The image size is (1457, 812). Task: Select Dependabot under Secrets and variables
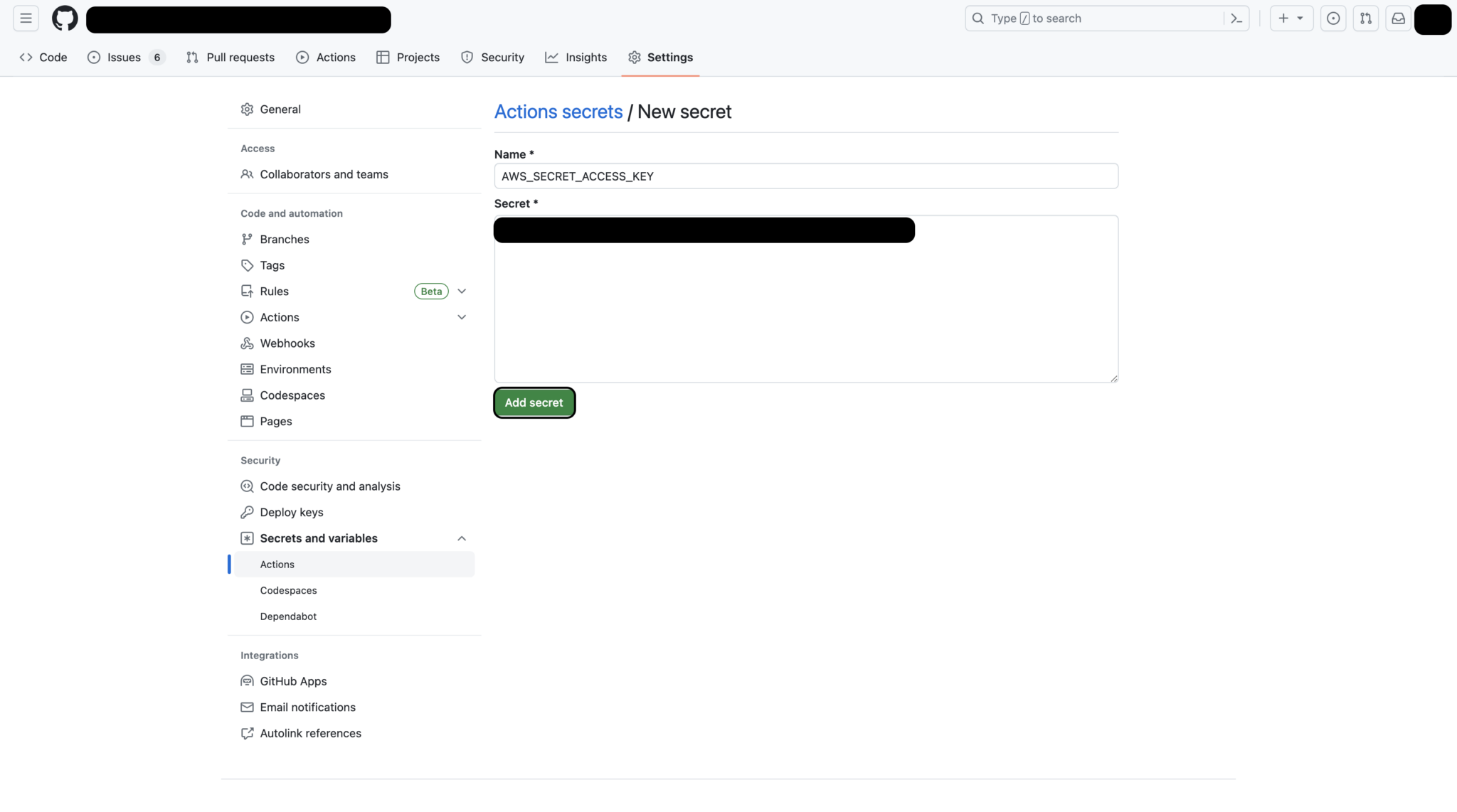[x=288, y=616]
